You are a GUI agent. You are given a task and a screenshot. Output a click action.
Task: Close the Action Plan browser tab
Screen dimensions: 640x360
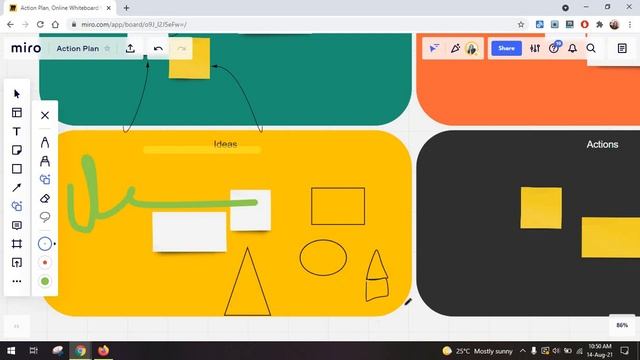pyautogui.click(x=109, y=8)
